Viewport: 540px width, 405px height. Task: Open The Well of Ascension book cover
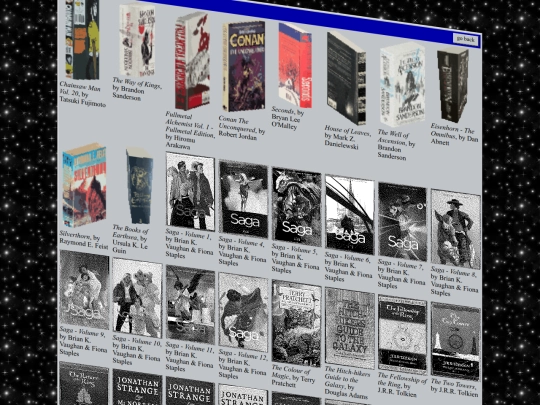tap(402, 85)
